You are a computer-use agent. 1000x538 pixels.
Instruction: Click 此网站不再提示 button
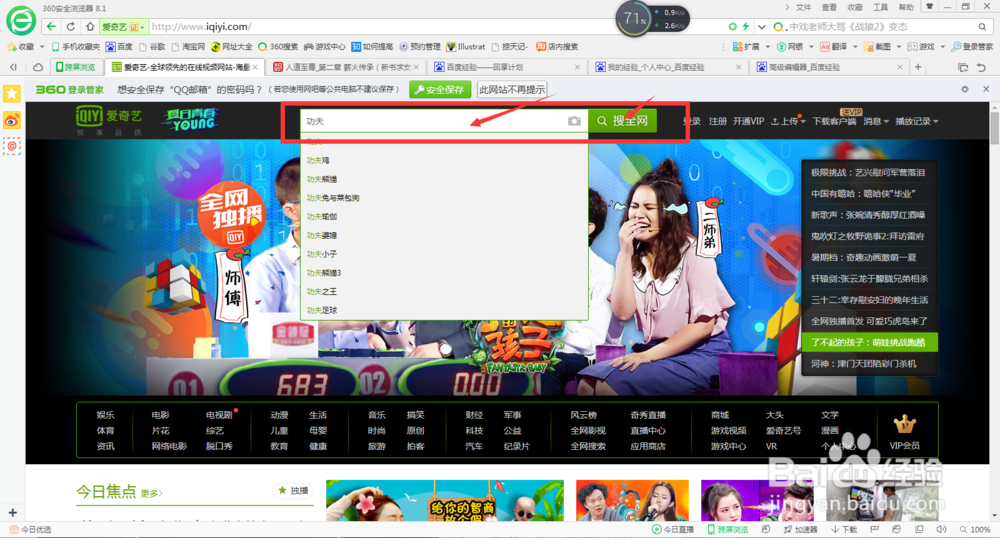[x=511, y=89]
